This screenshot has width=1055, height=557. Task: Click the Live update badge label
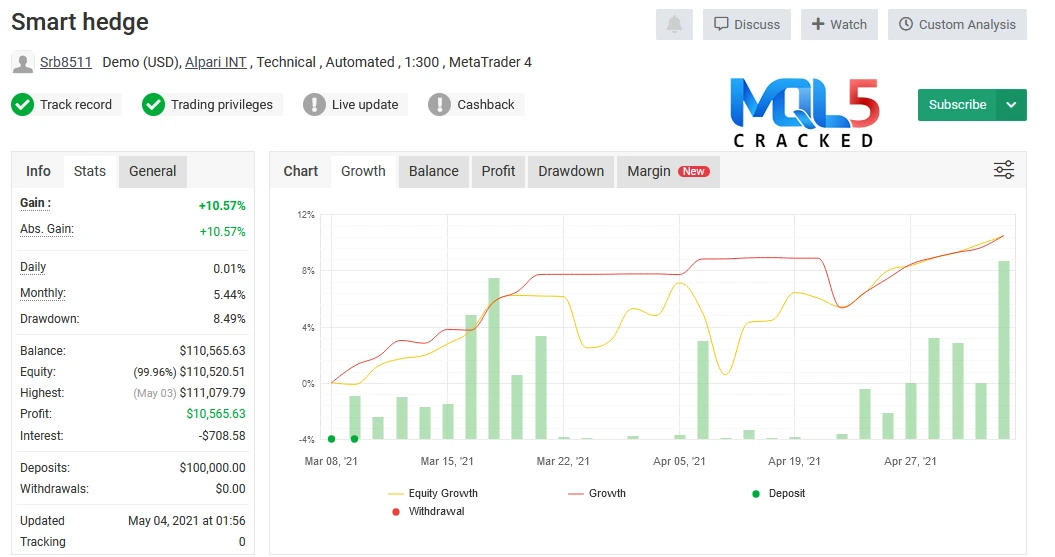coord(365,104)
